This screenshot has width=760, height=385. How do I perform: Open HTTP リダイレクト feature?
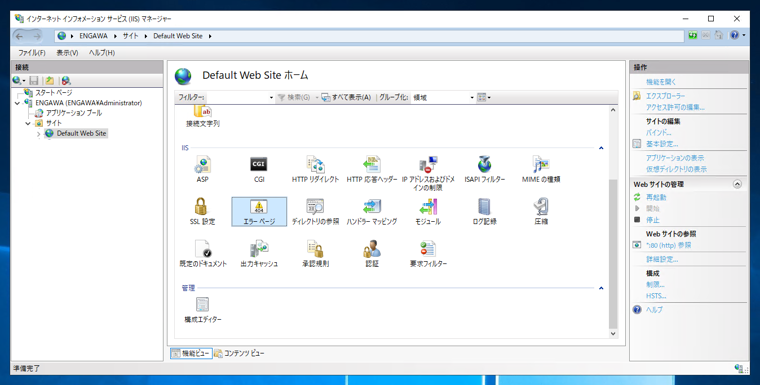[x=315, y=169]
